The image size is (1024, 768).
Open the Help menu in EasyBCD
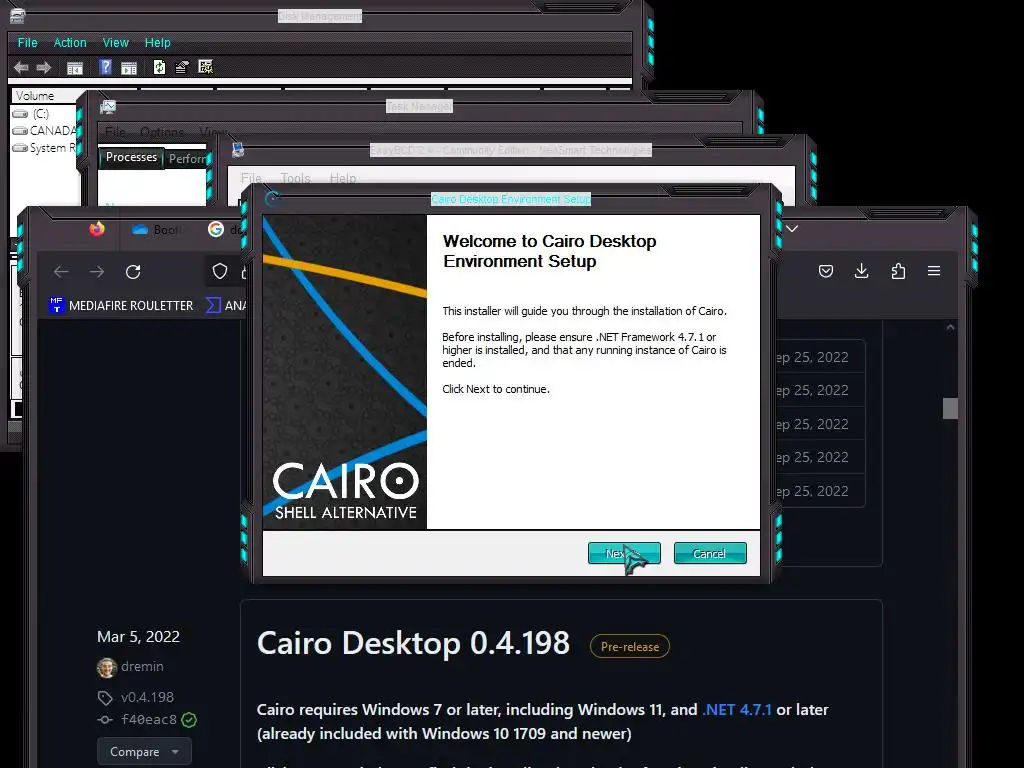coord(343,178)
